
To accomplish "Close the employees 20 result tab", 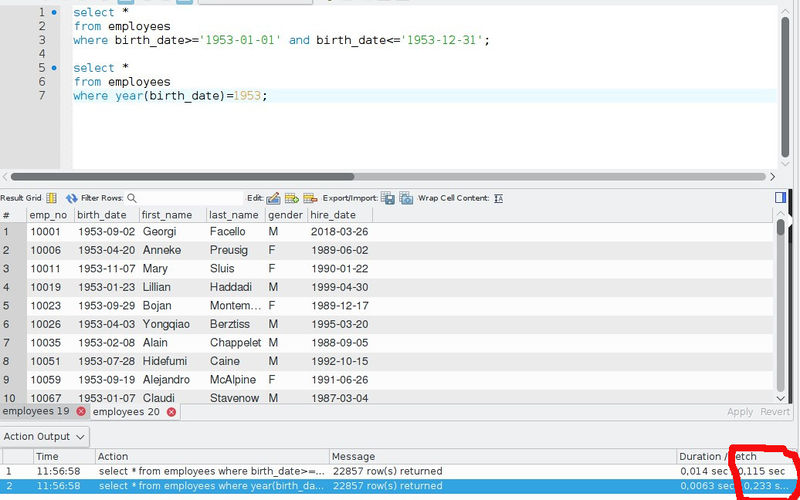I will (171, 411).
